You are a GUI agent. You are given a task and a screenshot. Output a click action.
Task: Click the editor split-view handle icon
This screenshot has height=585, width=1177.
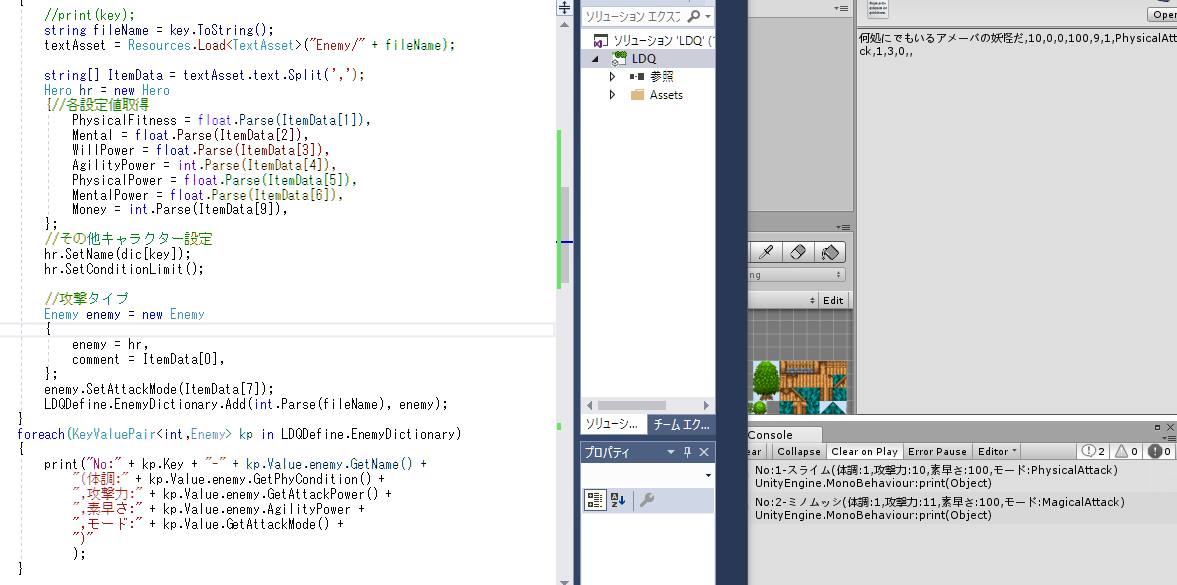click(x=564, y=8)
